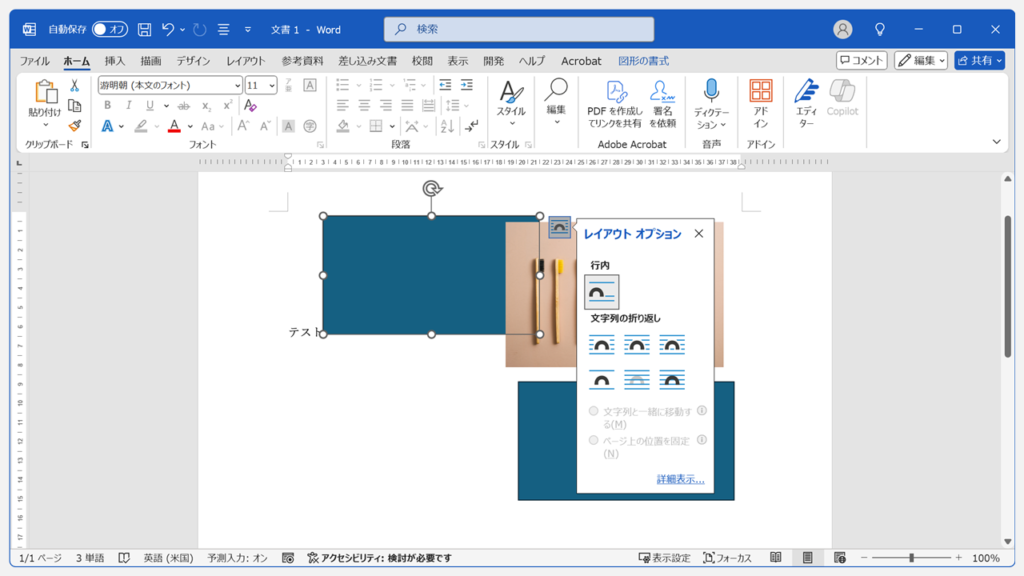Select the 行内 inline layout option
This screenshot has width=1024, height=576.
pos(601,292)
